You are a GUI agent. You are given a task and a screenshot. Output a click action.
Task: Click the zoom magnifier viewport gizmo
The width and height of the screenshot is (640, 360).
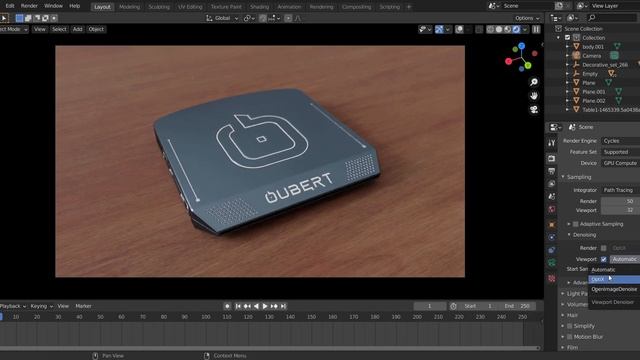tap(534, 82)
